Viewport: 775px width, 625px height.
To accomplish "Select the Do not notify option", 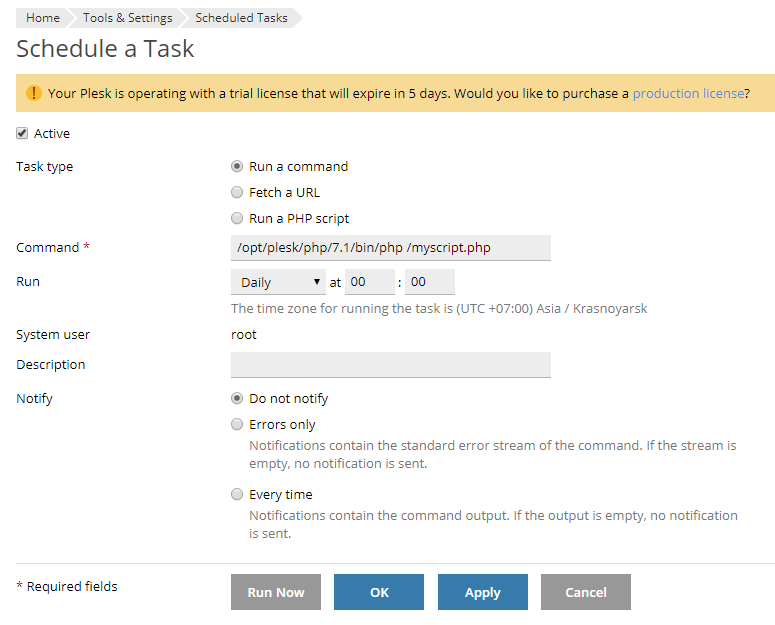I will pyautogui.click(x=237, y=398).
